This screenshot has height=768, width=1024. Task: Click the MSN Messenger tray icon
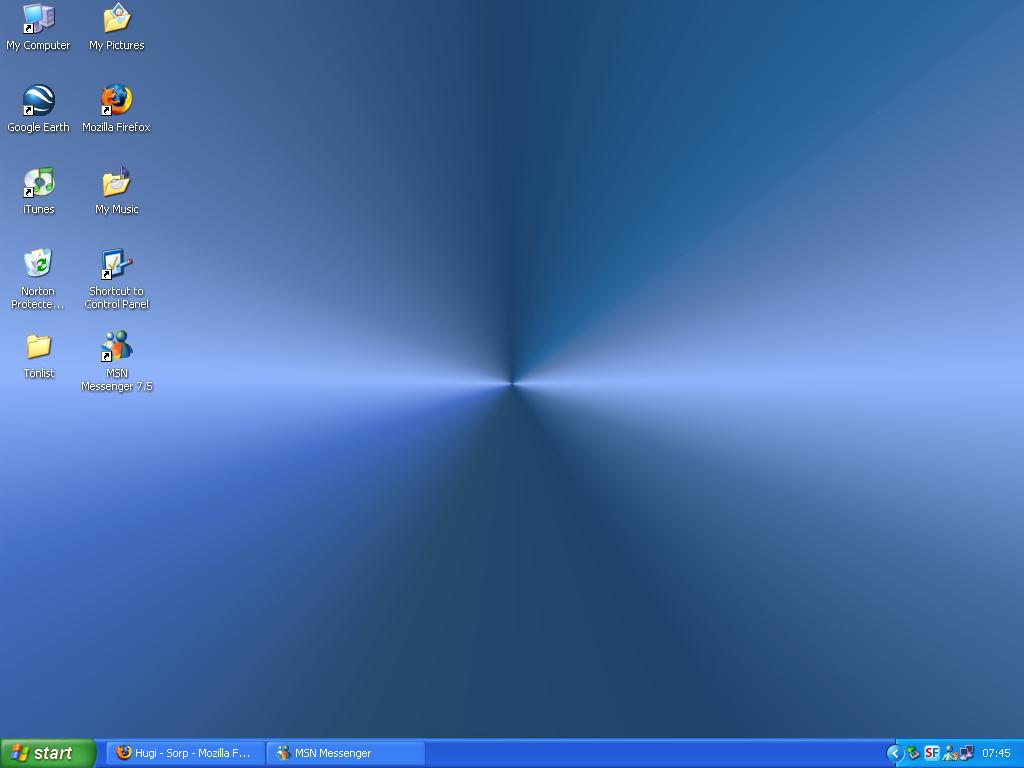[x=950, y=754]
